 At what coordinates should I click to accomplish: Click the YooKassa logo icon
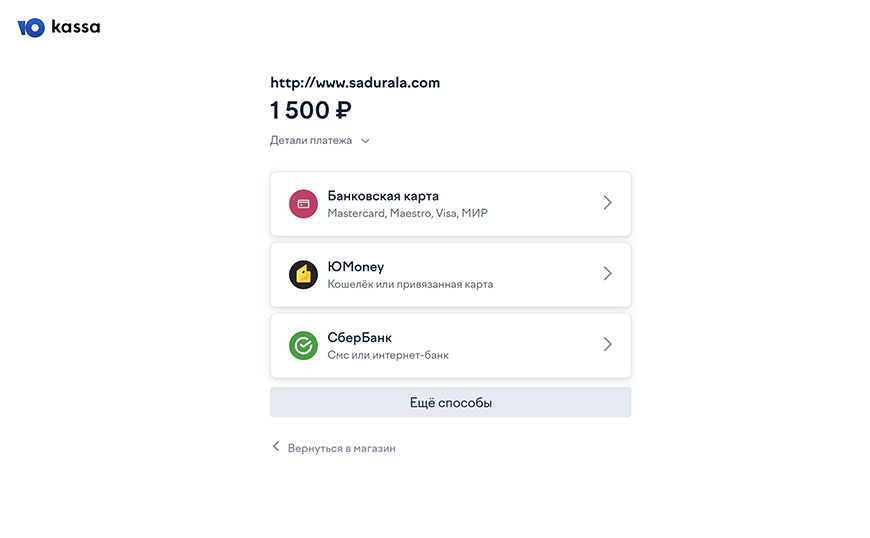tap(32, 28)
